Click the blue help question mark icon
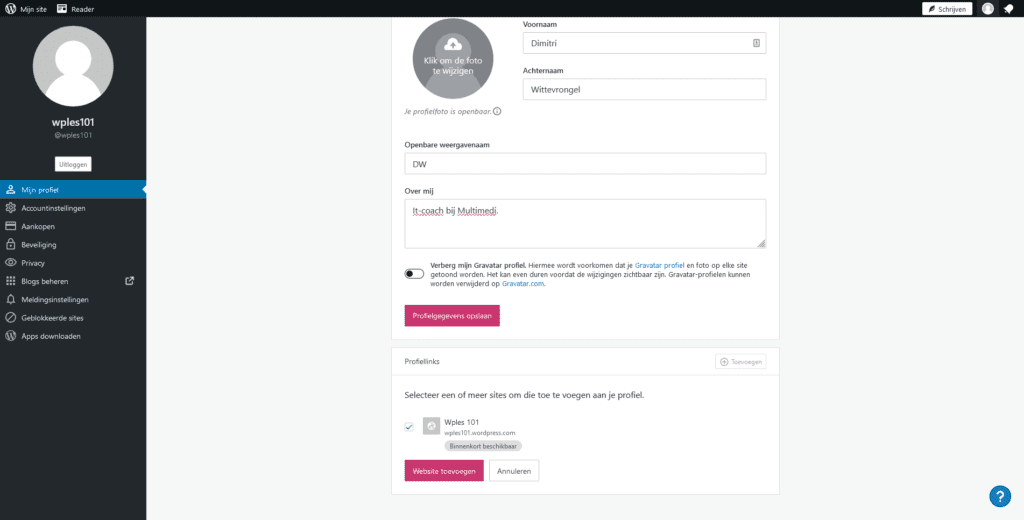Screen dimensions: 1024x520 coord(1000,496)
